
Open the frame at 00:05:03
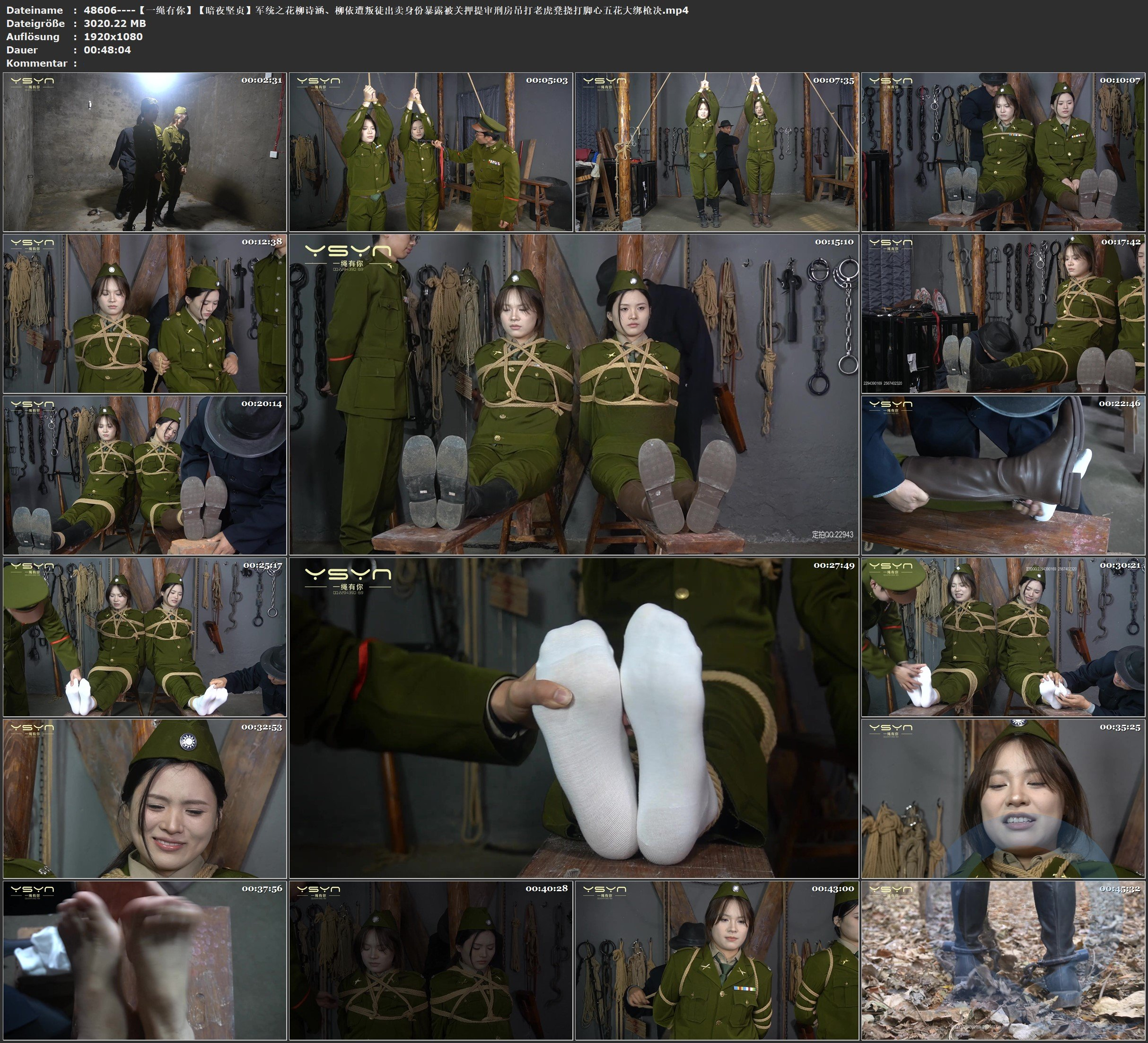coord(430,151)
